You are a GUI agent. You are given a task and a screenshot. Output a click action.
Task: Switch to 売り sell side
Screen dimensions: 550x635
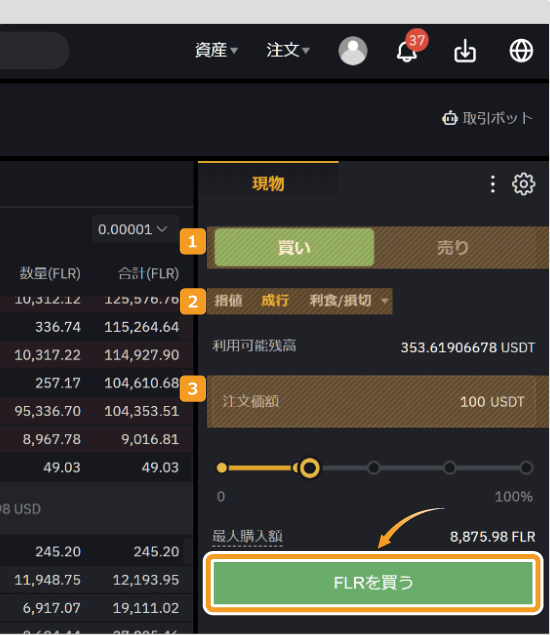(x=453, y=247)
